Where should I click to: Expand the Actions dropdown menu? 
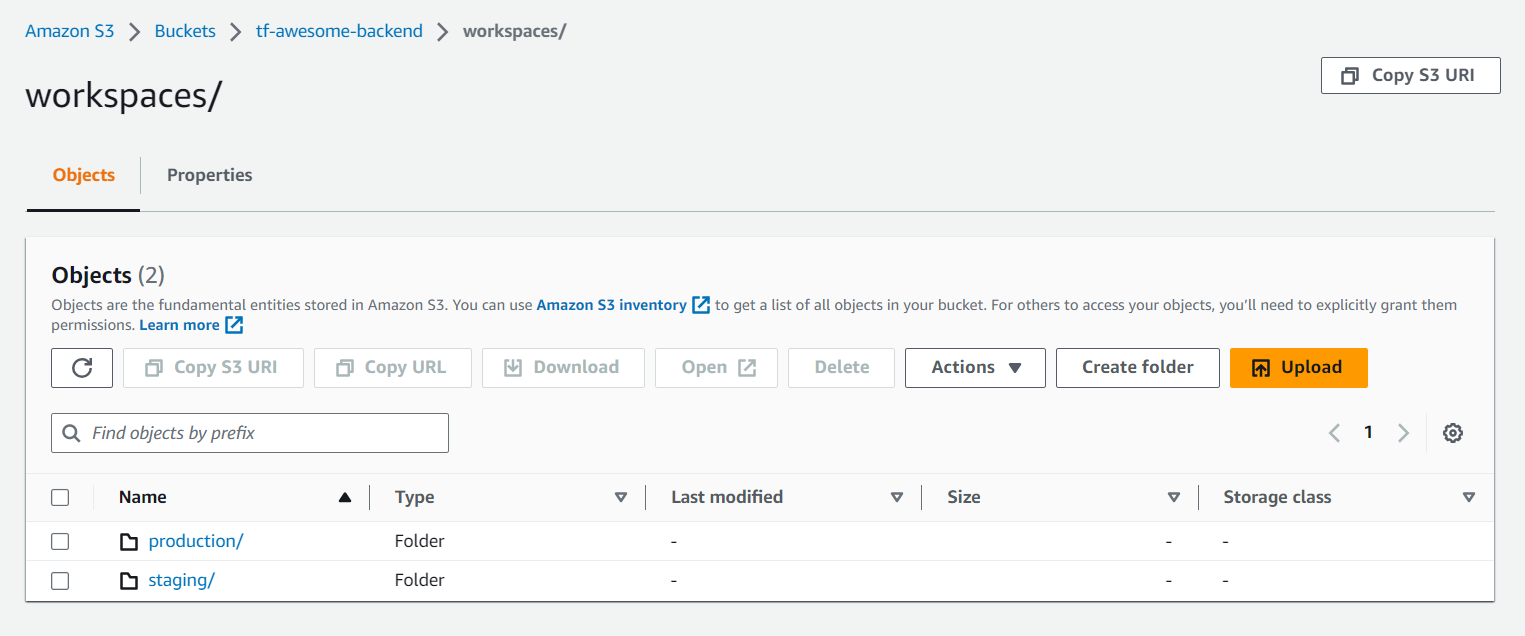[x=975, y=368]
